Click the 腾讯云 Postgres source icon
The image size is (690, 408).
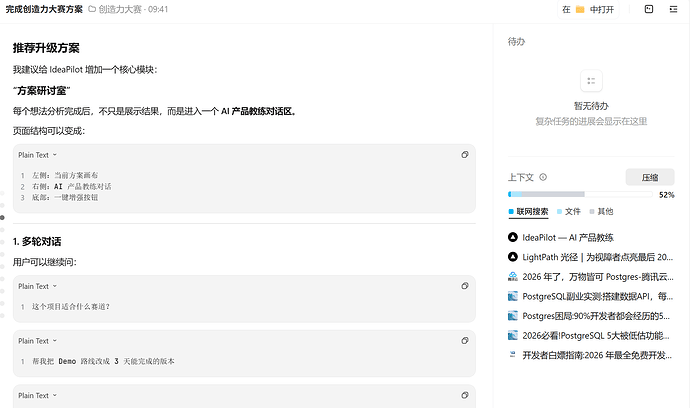pos(513,276)
